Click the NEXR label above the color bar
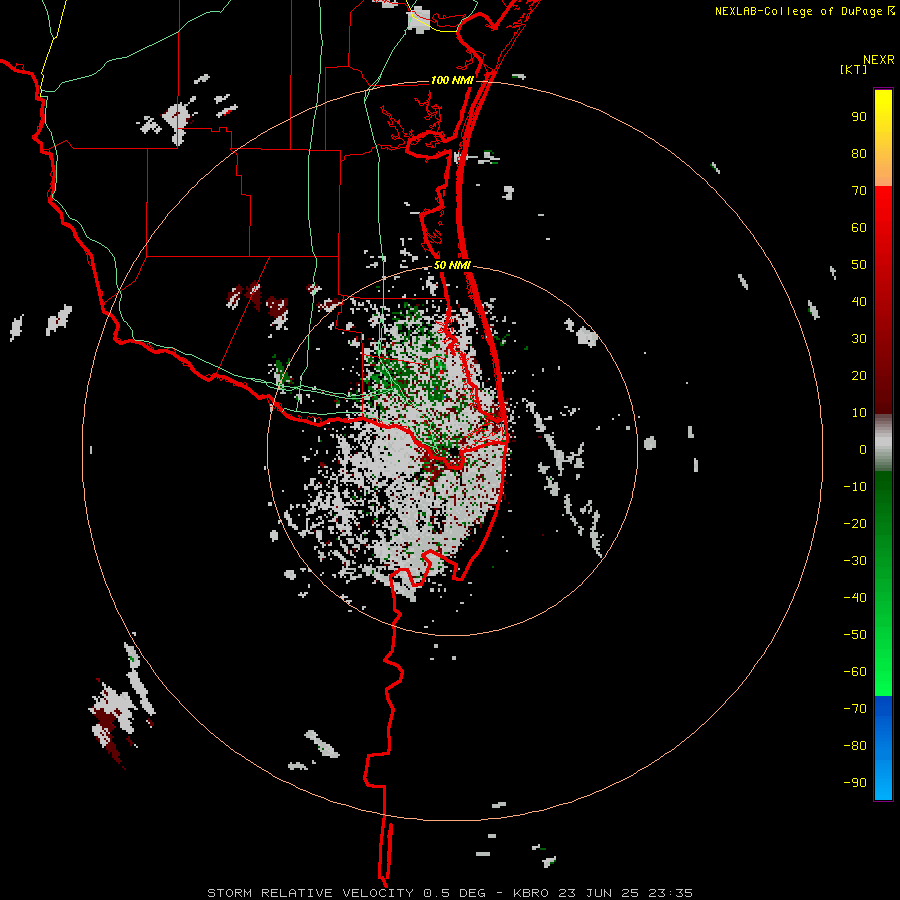Viewport: 900px width, 900px height. (x=879, y=60)
